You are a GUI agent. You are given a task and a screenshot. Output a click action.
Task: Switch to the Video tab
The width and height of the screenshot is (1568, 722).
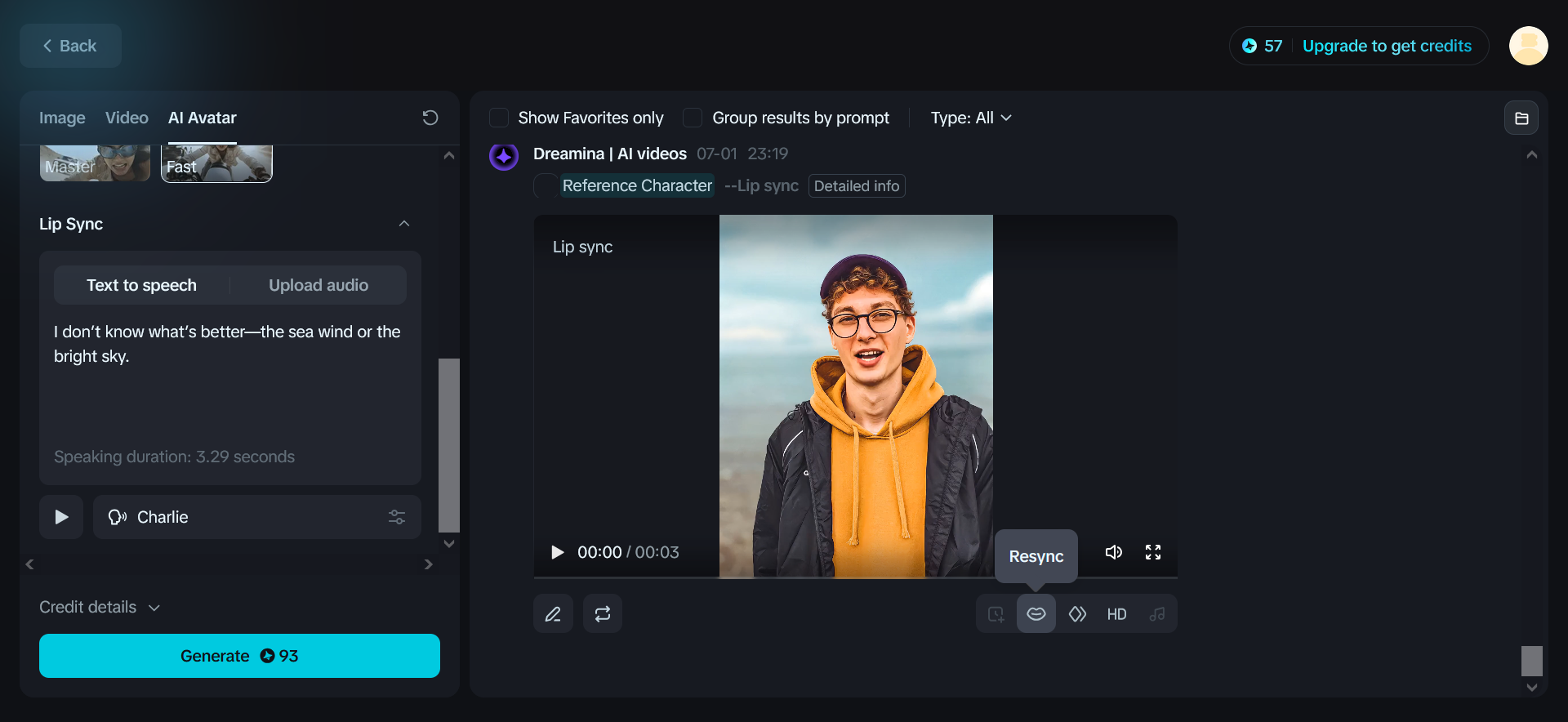pyautogui.click(x=127, y=118)
